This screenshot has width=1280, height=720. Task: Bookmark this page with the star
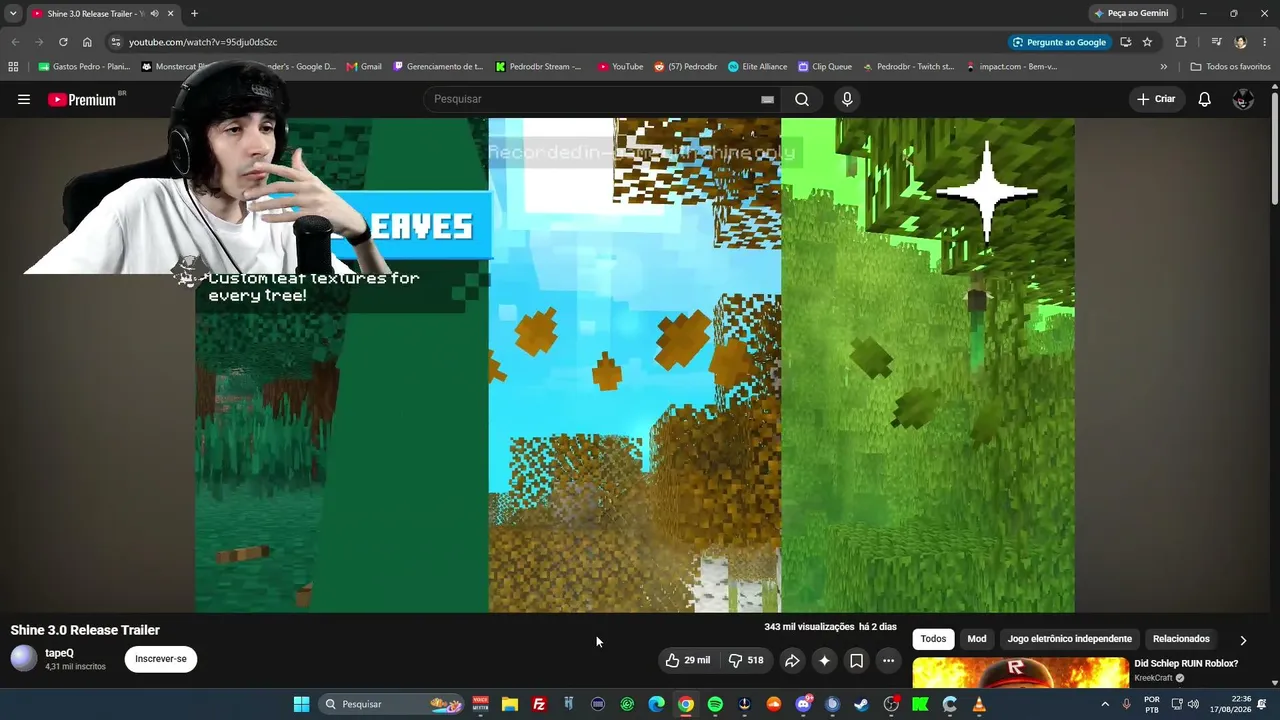click(1147, 42)
